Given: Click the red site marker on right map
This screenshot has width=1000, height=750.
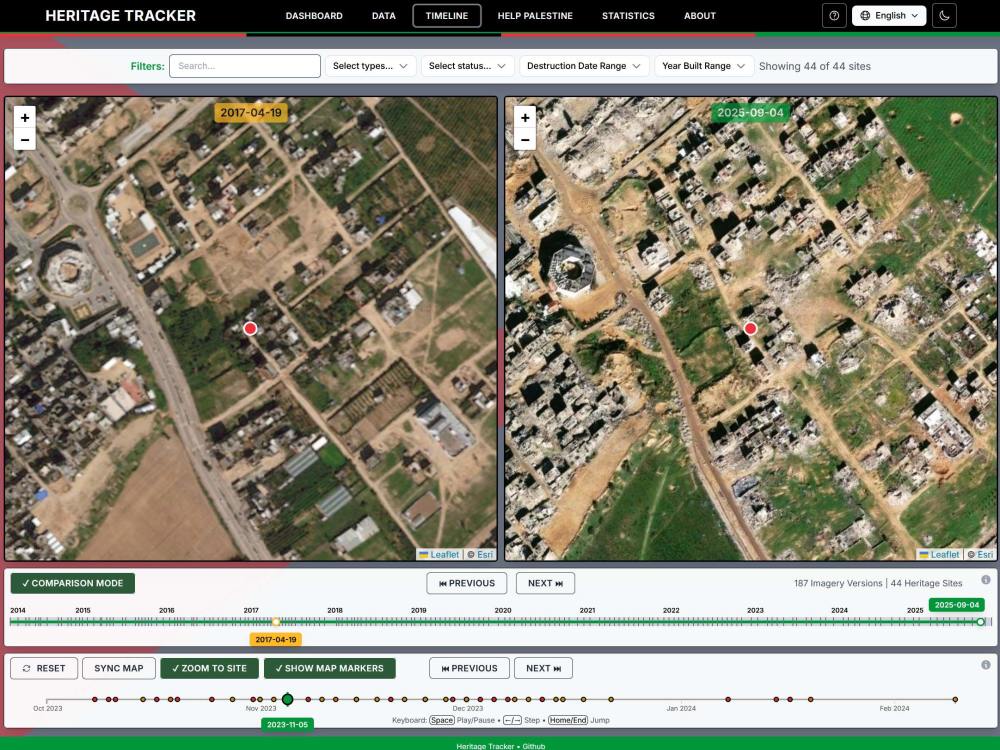Looking at the screenshot, I should point(751,328).
